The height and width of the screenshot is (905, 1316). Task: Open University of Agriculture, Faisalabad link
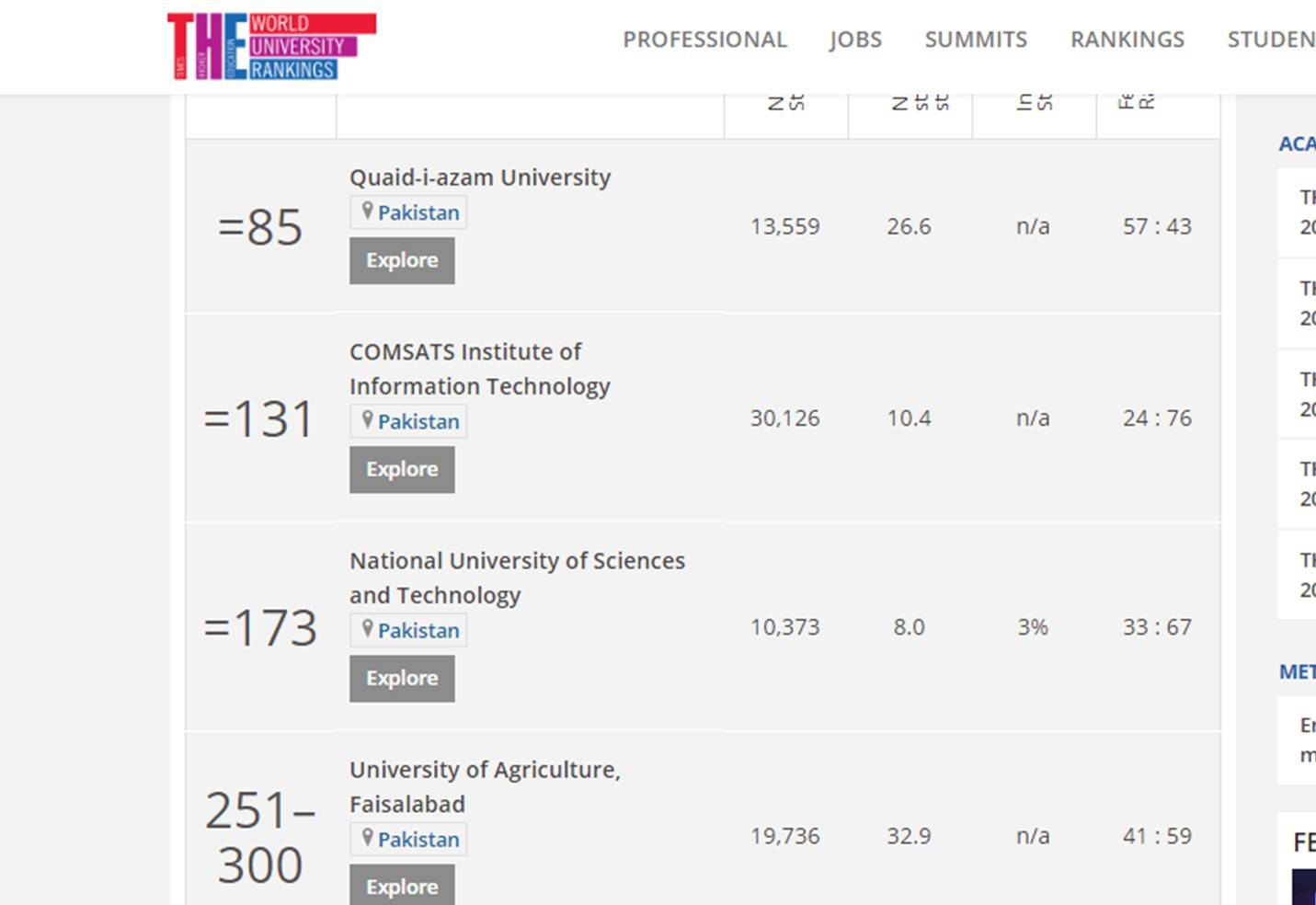tap(485, 786)
